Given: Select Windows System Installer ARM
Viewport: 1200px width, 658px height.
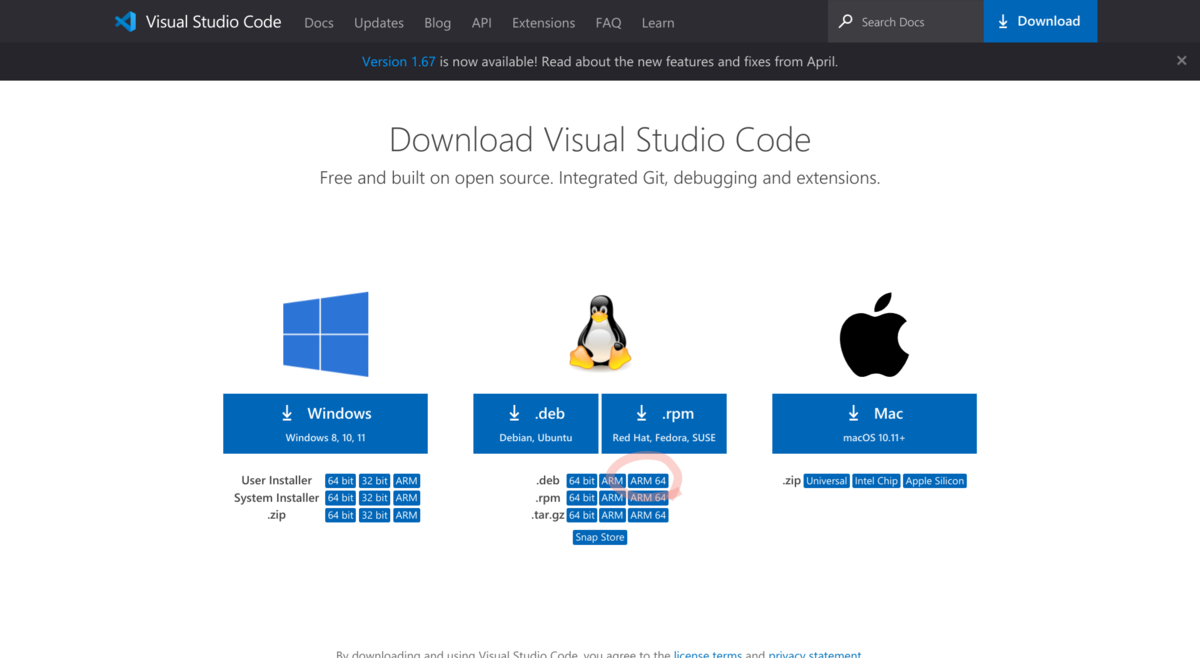Looking at the screenshot, I should [406, 498].
